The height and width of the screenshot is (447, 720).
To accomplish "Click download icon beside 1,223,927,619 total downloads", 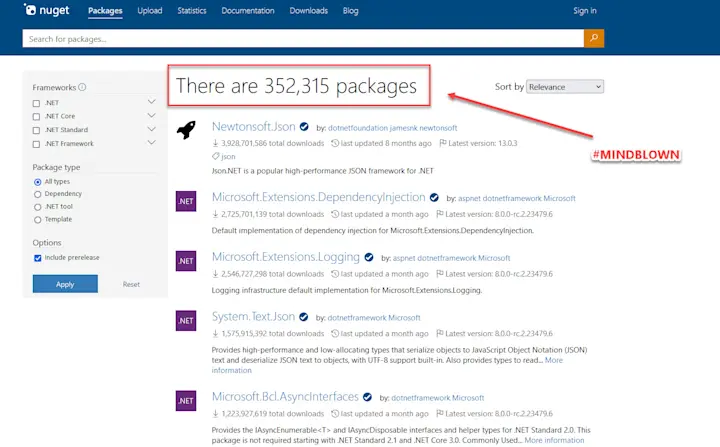I will coord(215,413).
